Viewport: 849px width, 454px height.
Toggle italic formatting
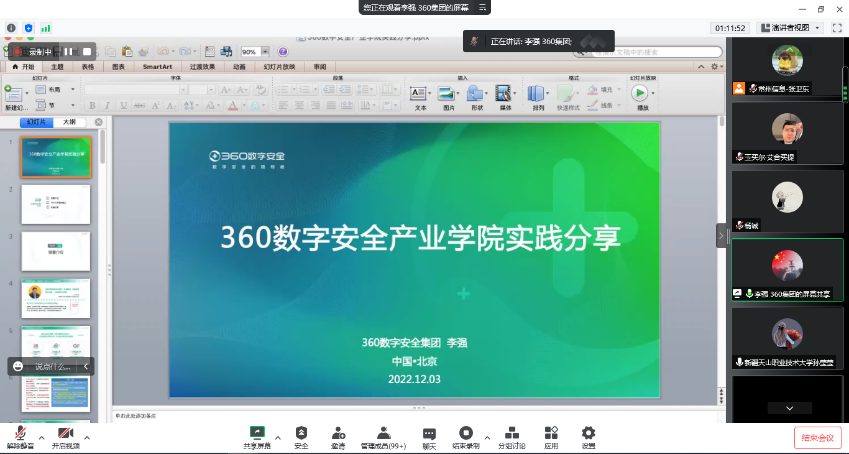[x=107, y=105]
